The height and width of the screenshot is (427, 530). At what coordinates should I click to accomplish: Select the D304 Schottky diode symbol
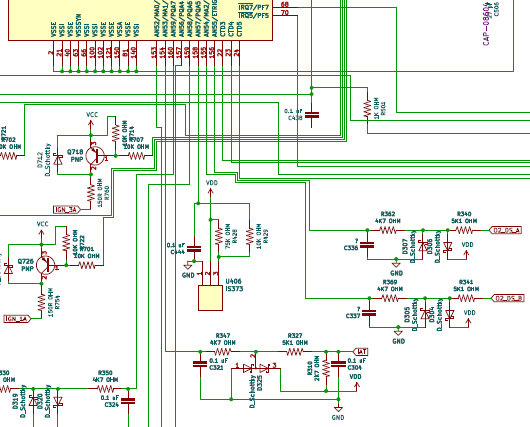pos(450,315)
